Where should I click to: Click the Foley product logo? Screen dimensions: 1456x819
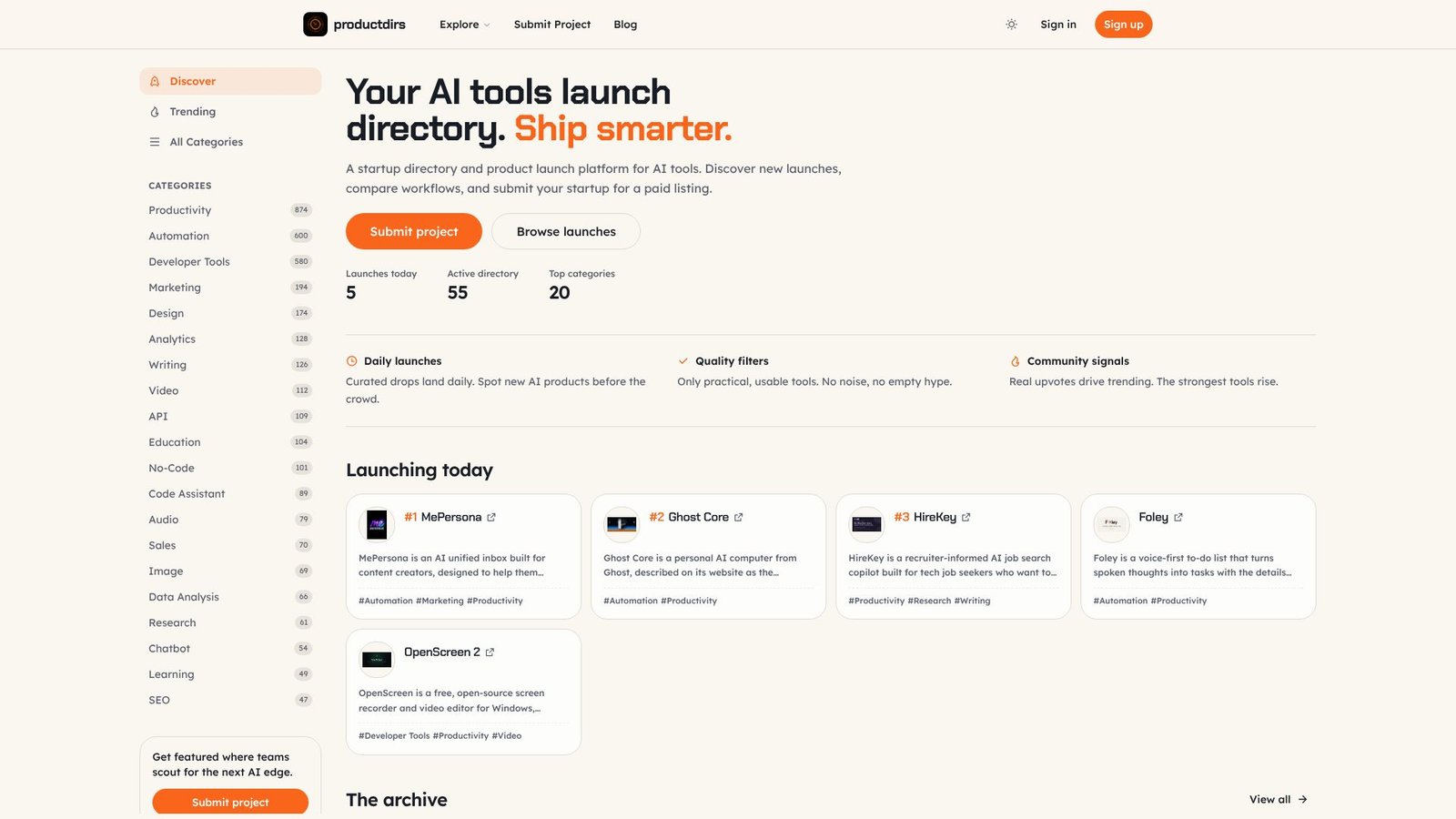click(x=1111, y=525)
